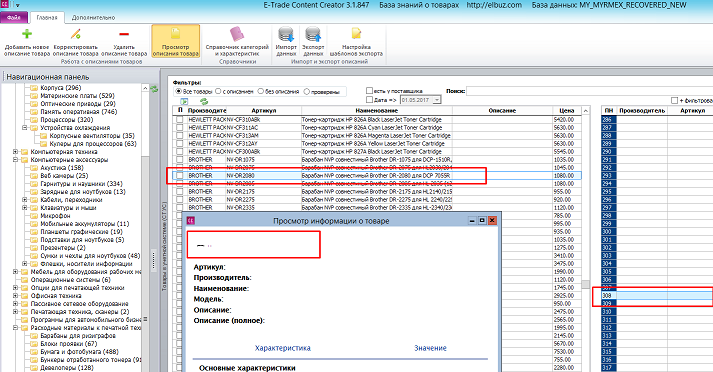
Task: Click scroll-up arrow of navigation tree scrollbar
Action: [x=145, y=88]
